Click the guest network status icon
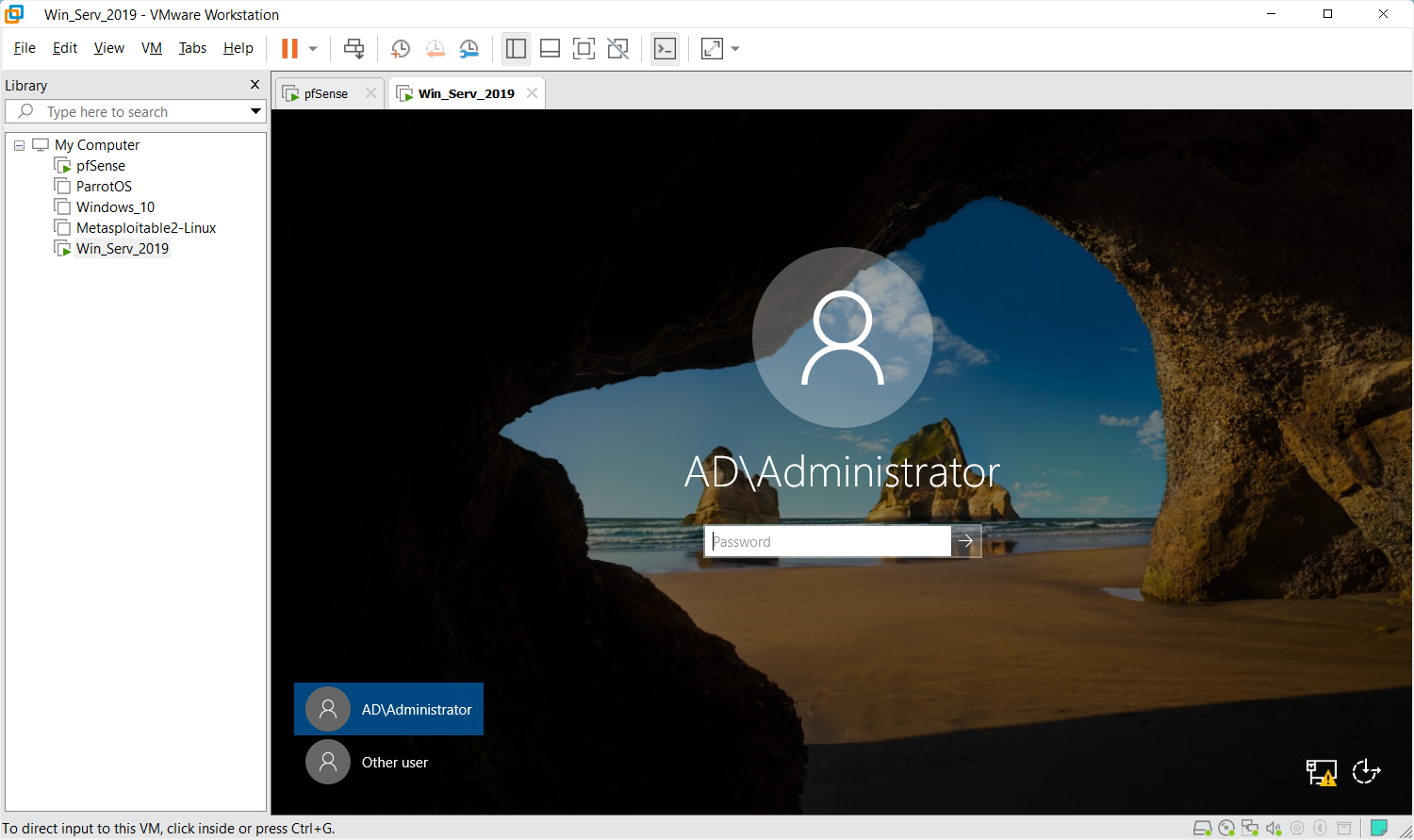 click(x=1321, y=772)
